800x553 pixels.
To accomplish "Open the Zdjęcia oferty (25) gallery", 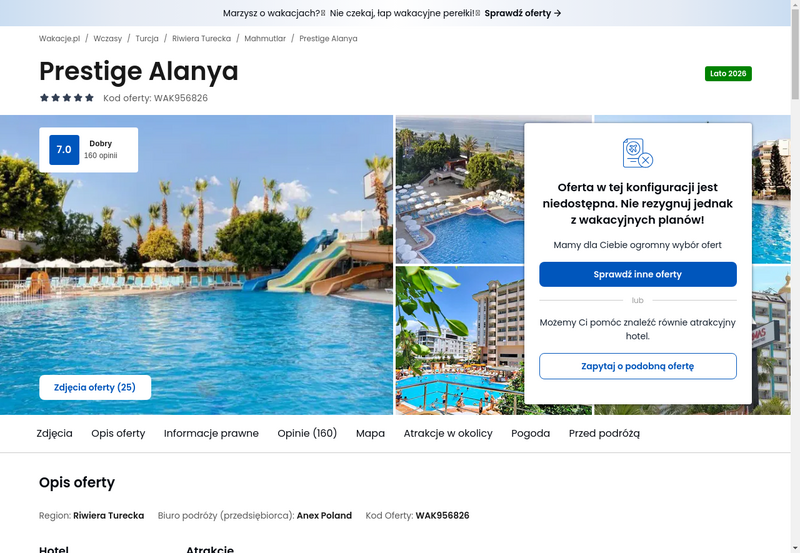I will pyautogui.click(x=95, y=387).
